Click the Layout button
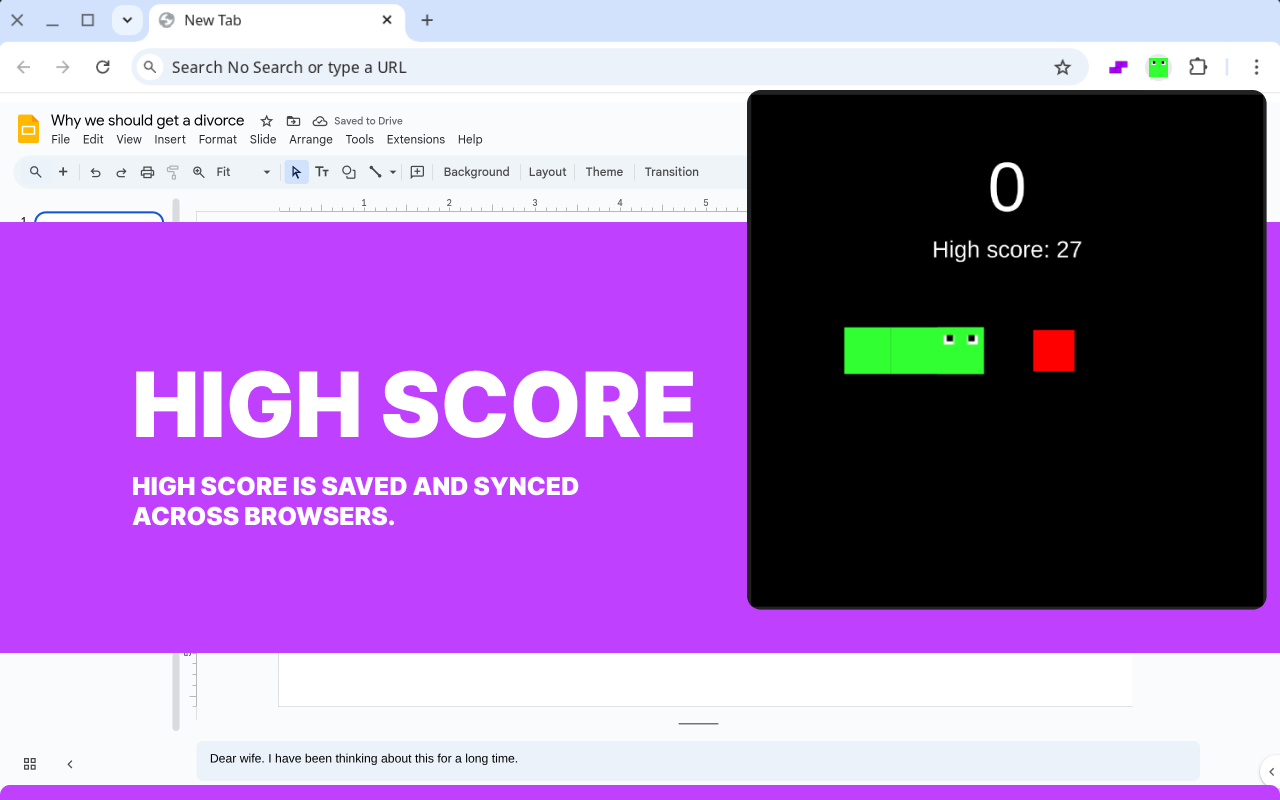This screenshot has height=800, width=1280. [x=548, y=172]
